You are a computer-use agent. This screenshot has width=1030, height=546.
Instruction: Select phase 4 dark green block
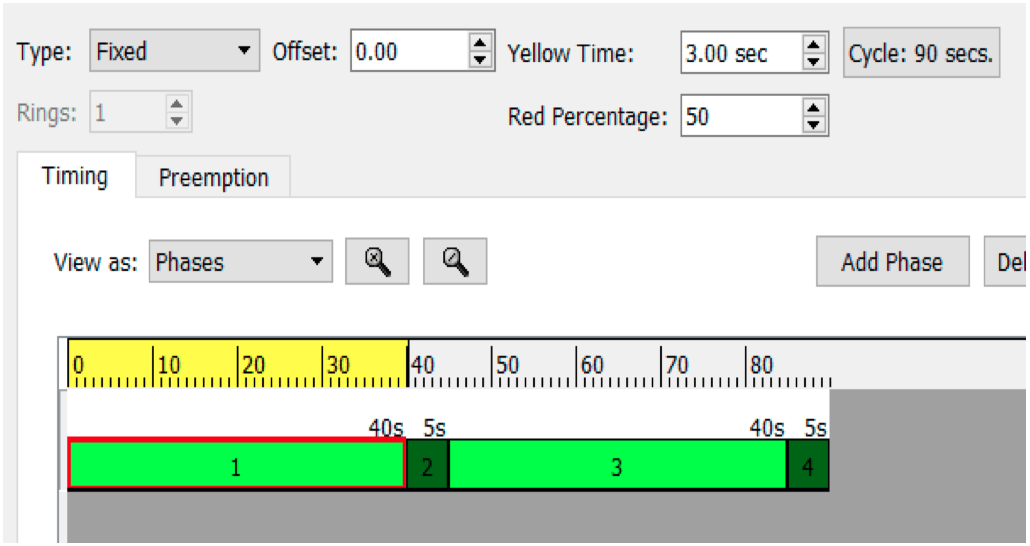(808, 465)
